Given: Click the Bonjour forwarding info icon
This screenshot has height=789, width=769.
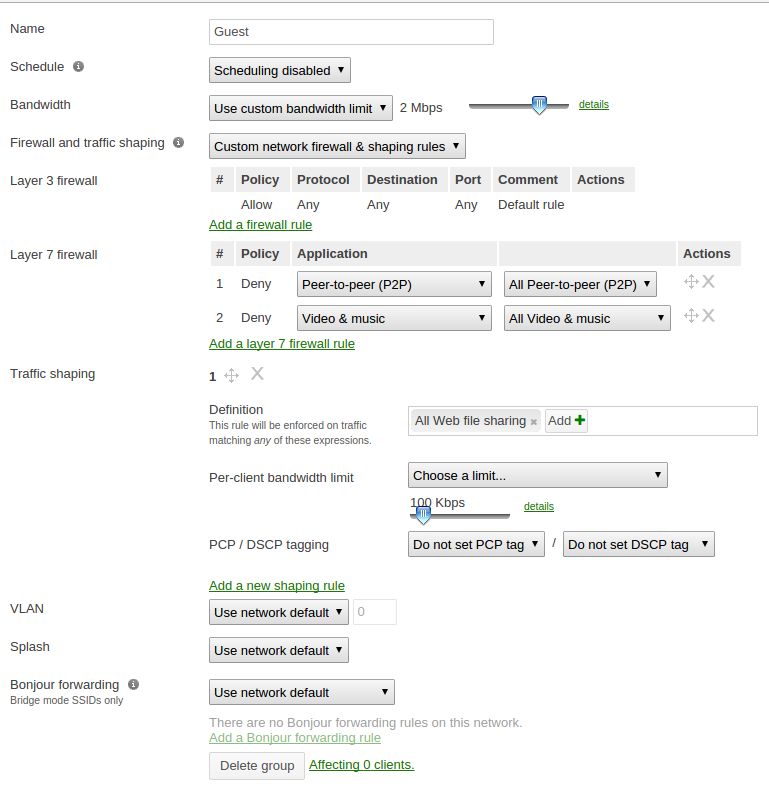Looking at the screenshot, I should coord(134,685).
